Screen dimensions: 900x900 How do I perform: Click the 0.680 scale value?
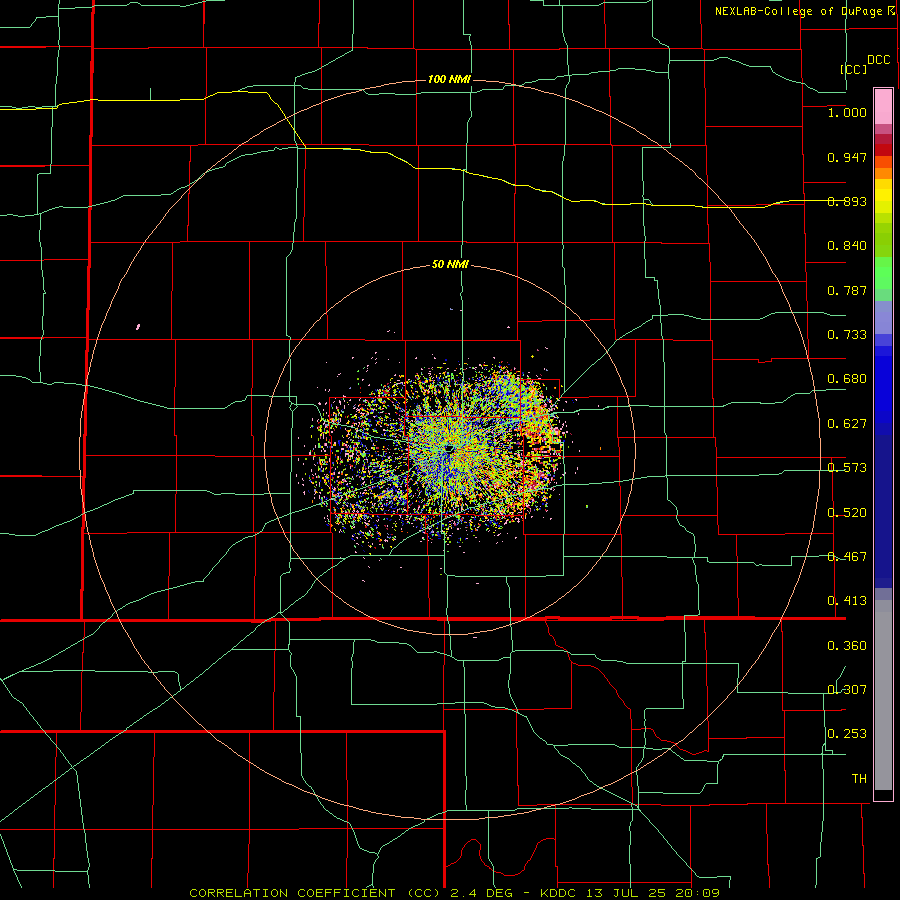(847, 379)
